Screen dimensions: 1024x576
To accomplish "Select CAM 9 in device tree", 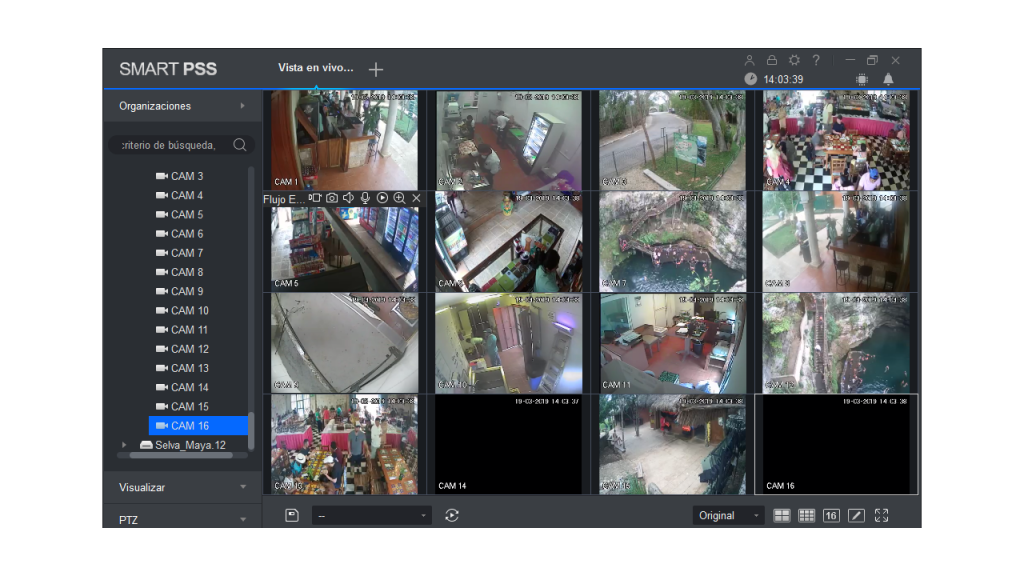I will [180, 291].
